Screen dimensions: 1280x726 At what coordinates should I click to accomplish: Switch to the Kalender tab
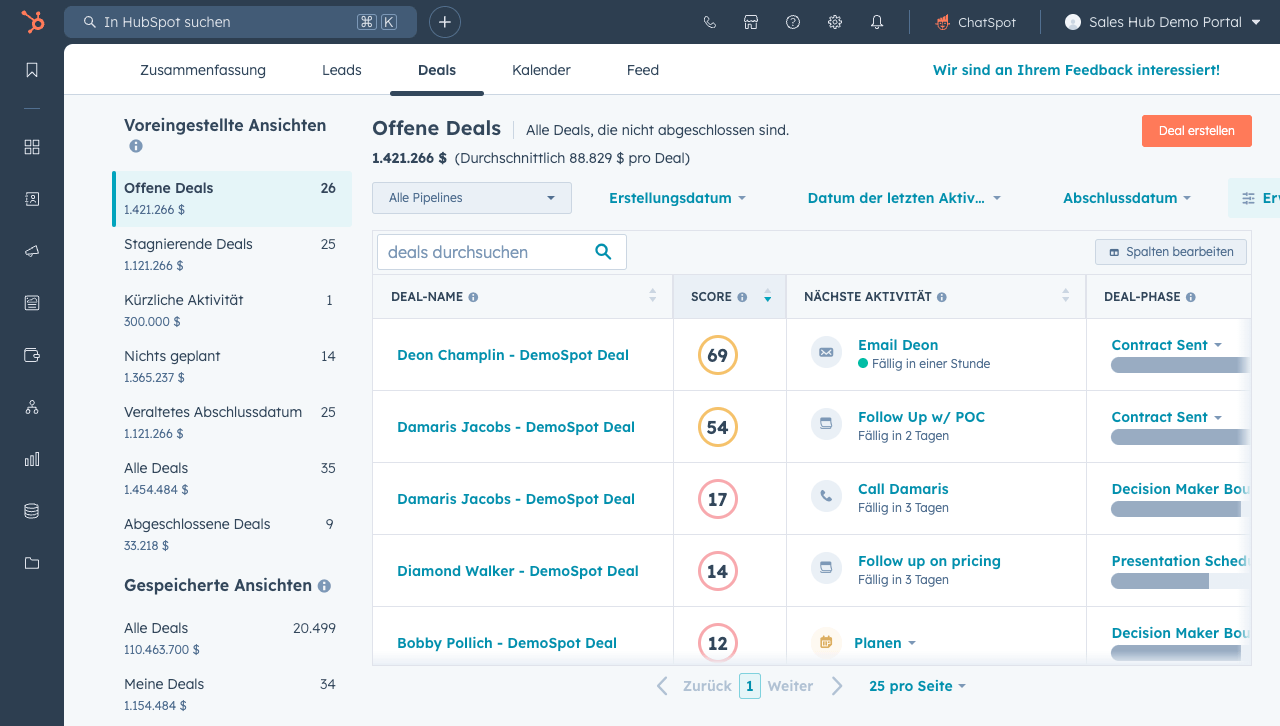click(541, 70)
